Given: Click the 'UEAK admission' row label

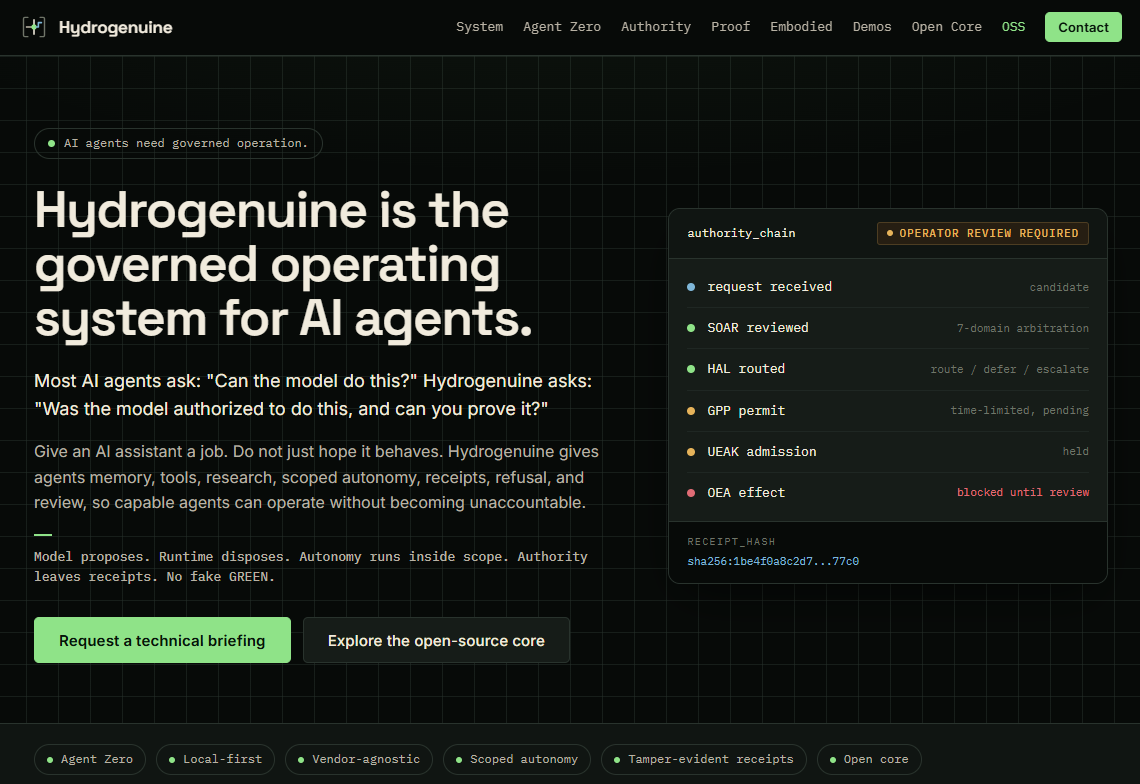Looking at the screenshot, I should pos(762,452).
